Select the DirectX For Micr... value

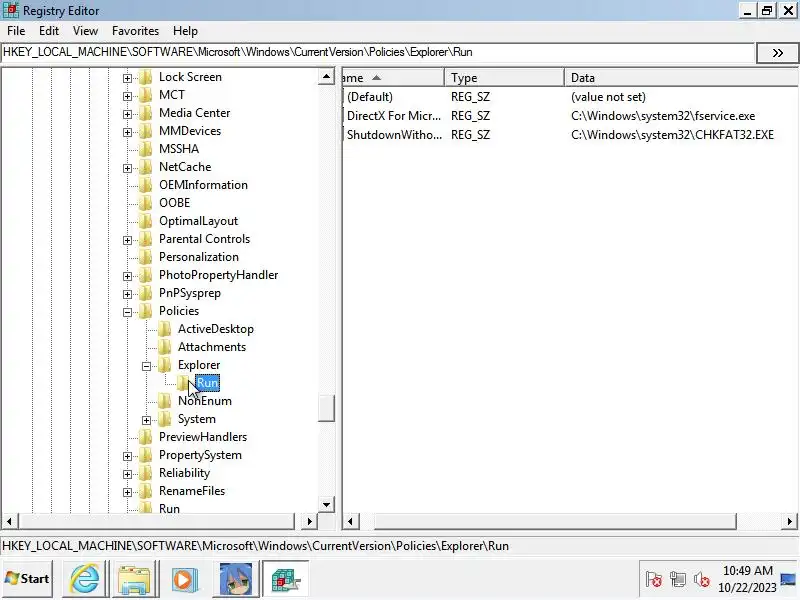(393, 116)
